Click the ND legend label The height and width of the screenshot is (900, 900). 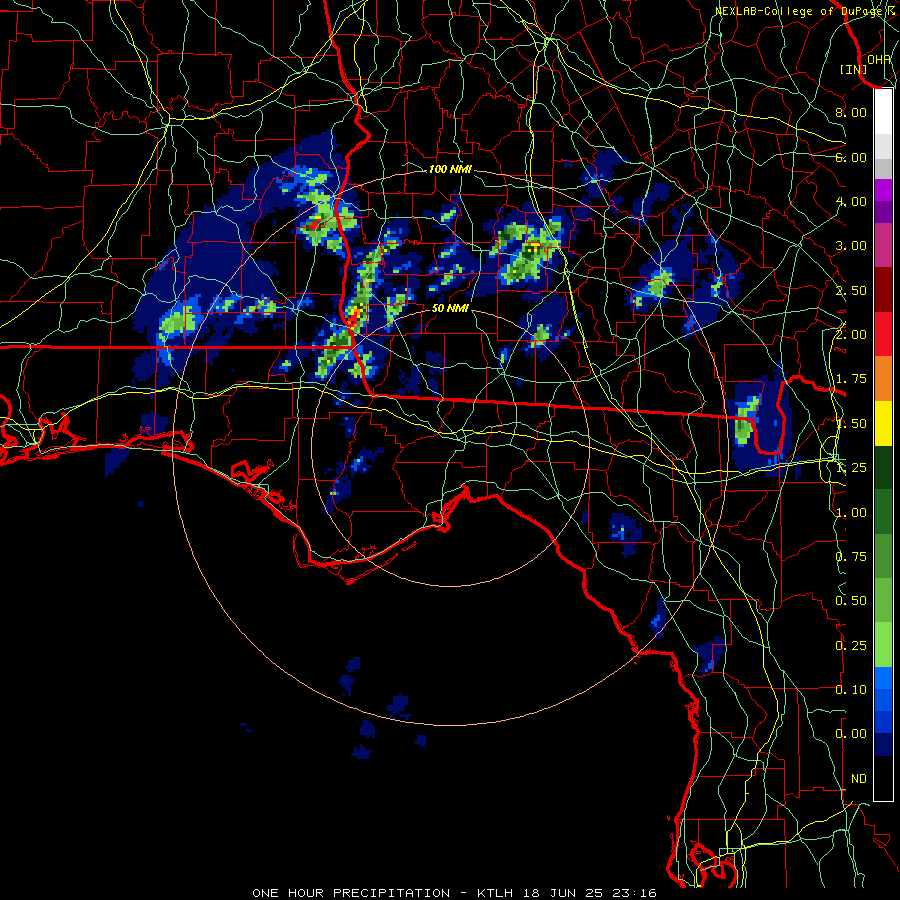(859, 779)
